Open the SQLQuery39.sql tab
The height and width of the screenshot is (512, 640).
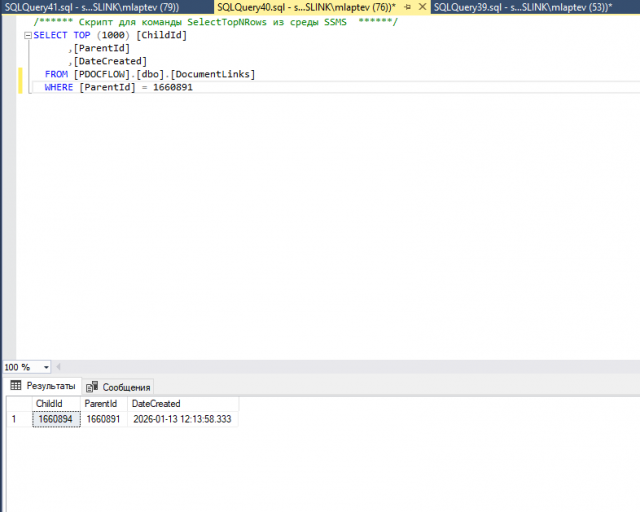(x=523, y=7)
